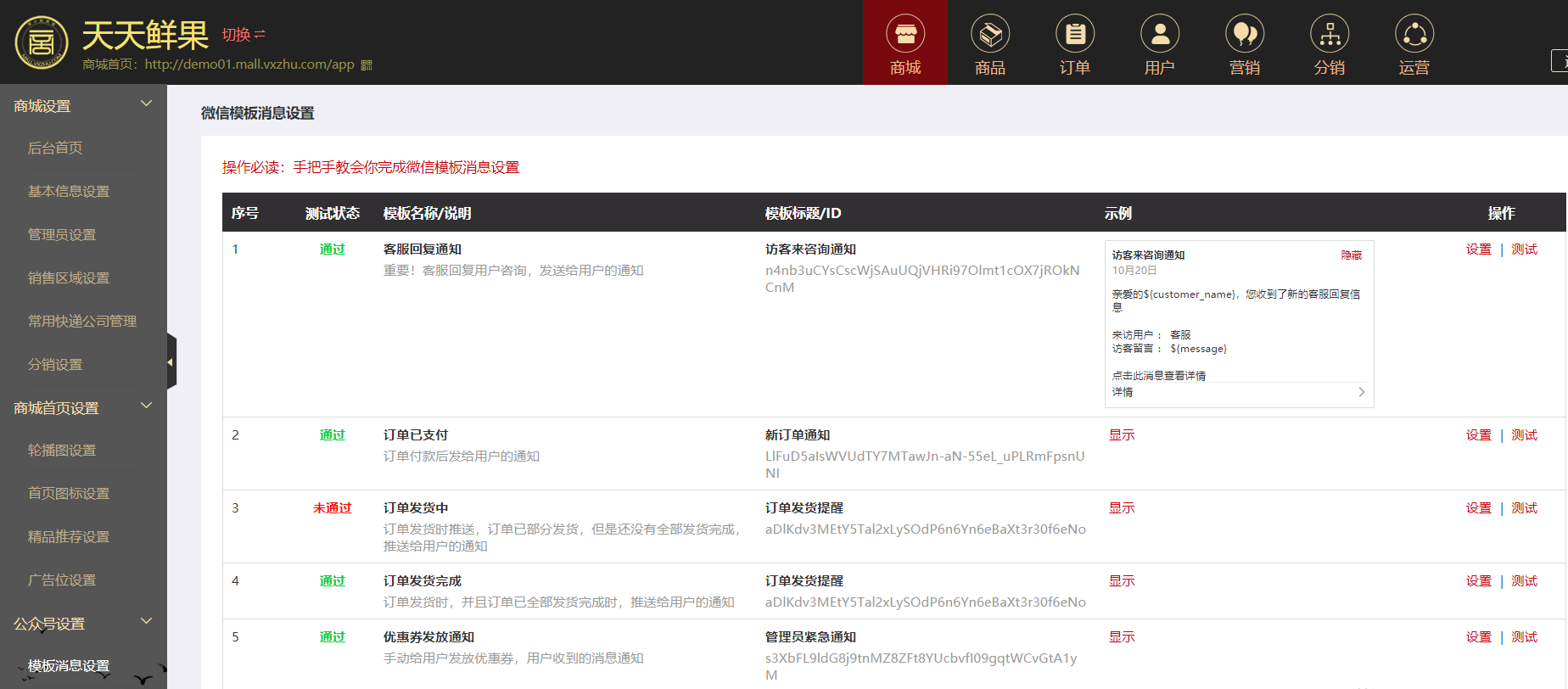The width and height of the screenshot is (1568, 689).
Task: Show example for row 2 新订单通知
Action: click(x=1121, y=435)
